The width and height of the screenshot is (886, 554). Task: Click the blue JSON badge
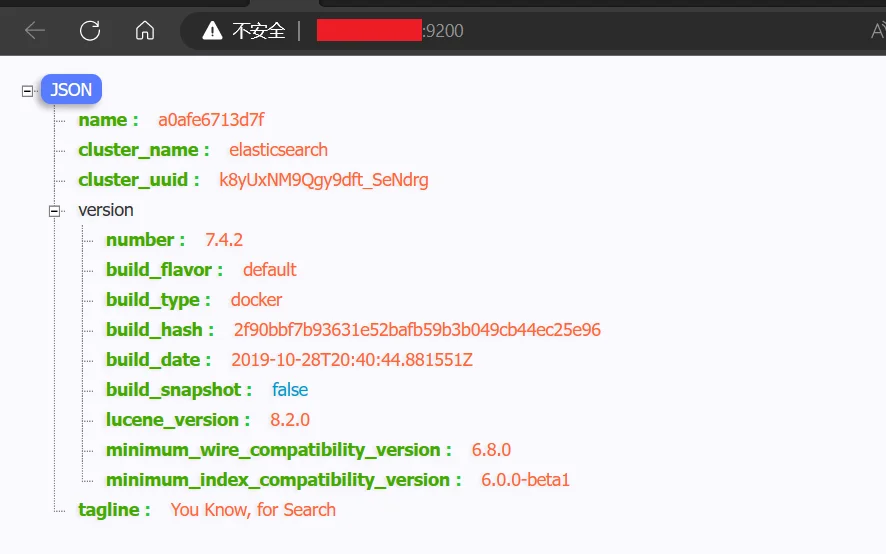point(71,89)
